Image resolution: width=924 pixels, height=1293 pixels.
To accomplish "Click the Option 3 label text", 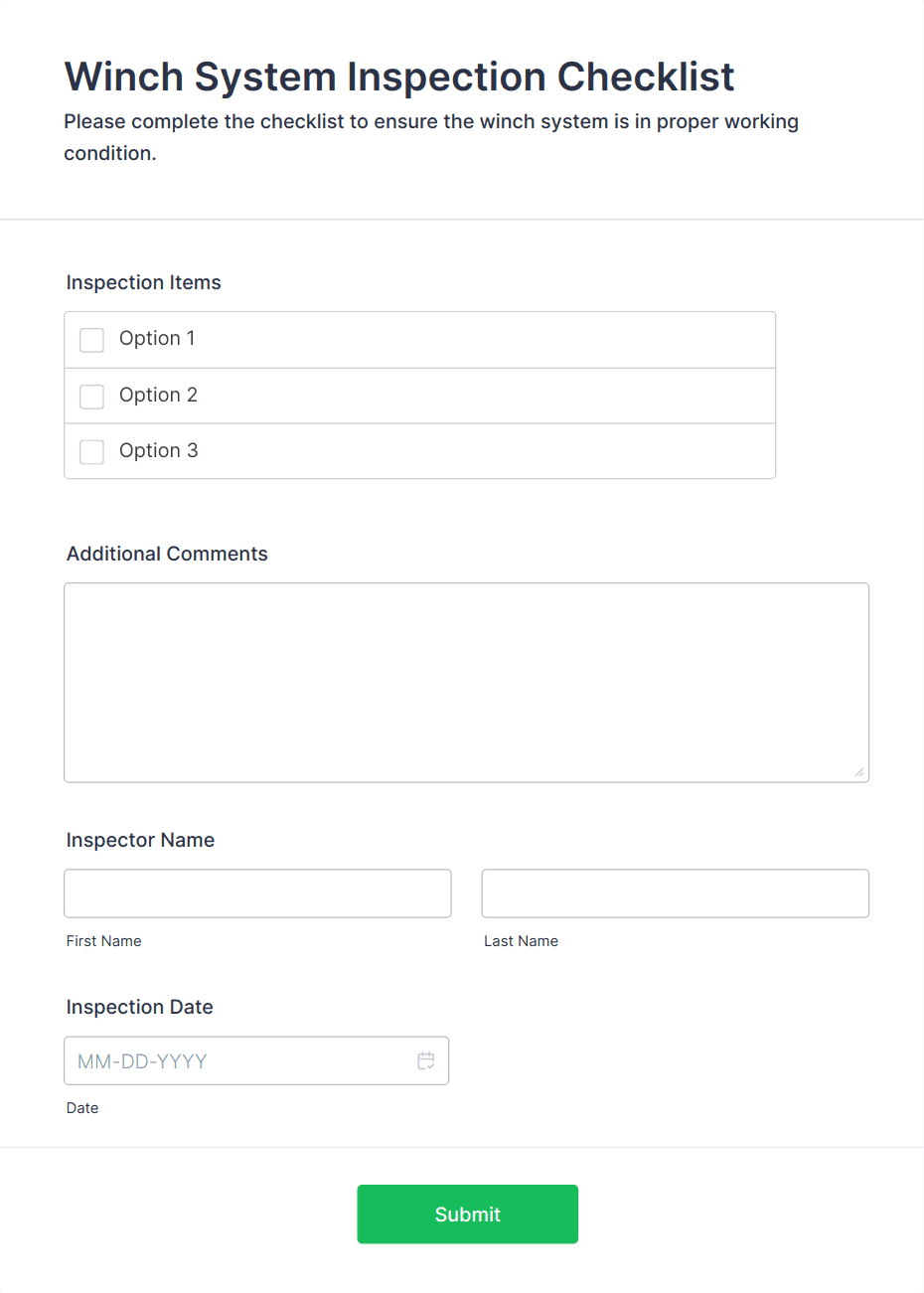I will (x=158, y=451).
